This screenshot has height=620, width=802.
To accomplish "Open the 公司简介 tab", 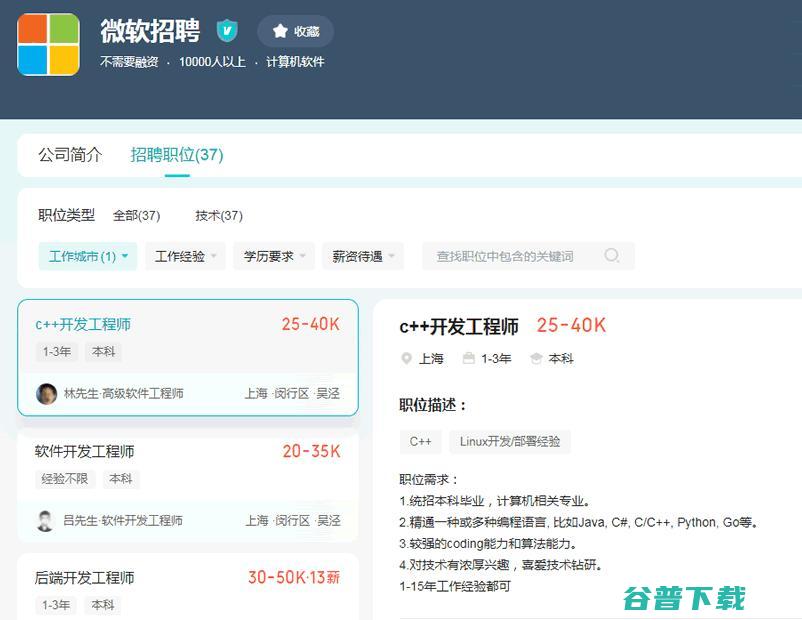I will [x=70, y=154].
